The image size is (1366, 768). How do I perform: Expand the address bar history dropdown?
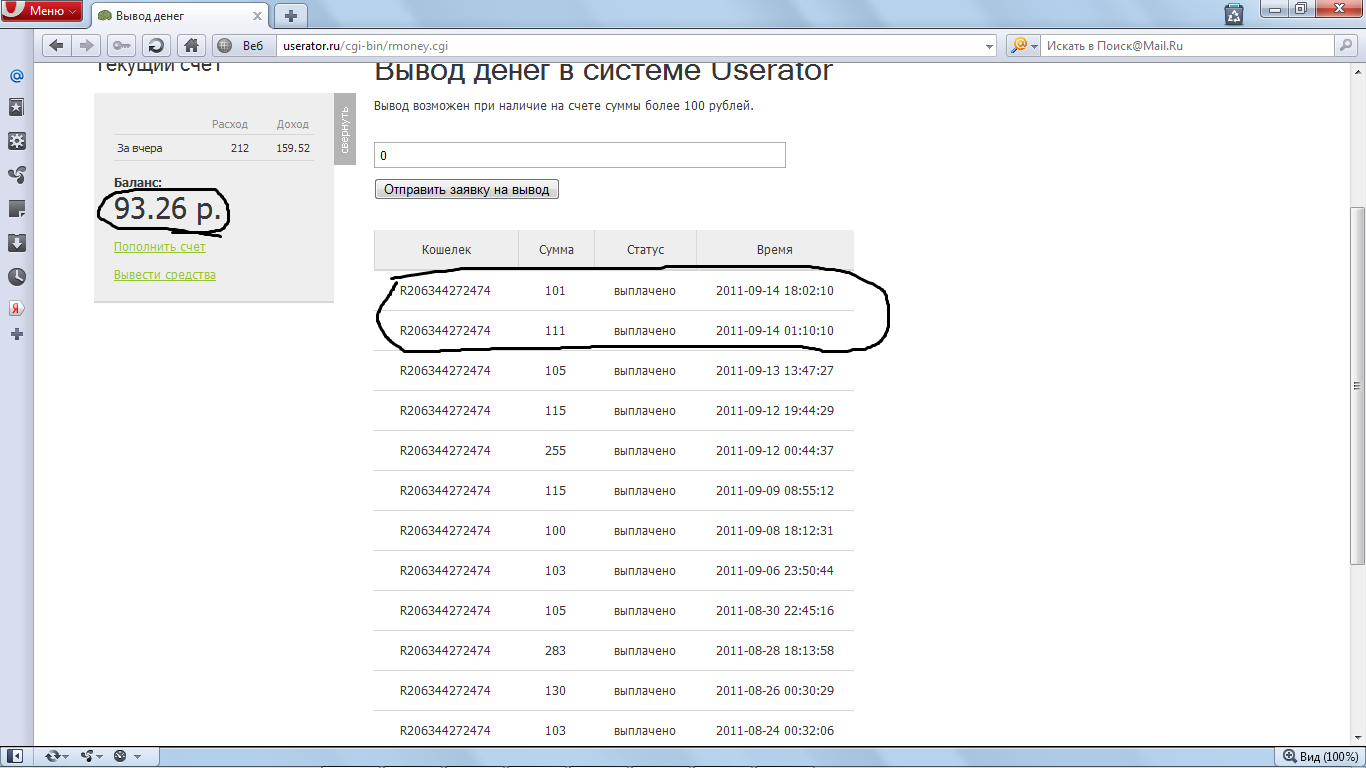[x=990, y=45]
